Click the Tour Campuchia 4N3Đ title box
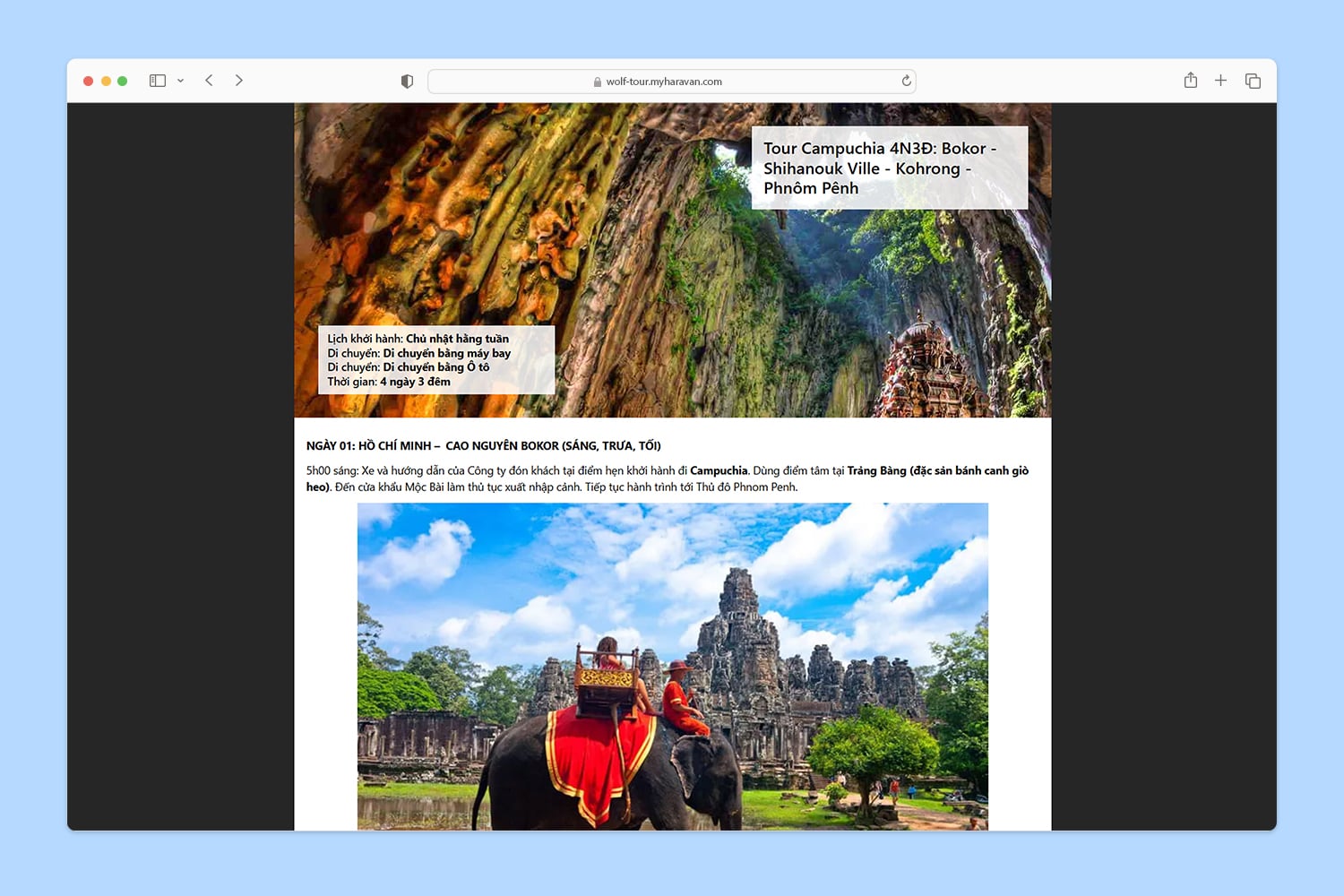This screenshot has height=896, width=1344. click(x=889, y=168)
